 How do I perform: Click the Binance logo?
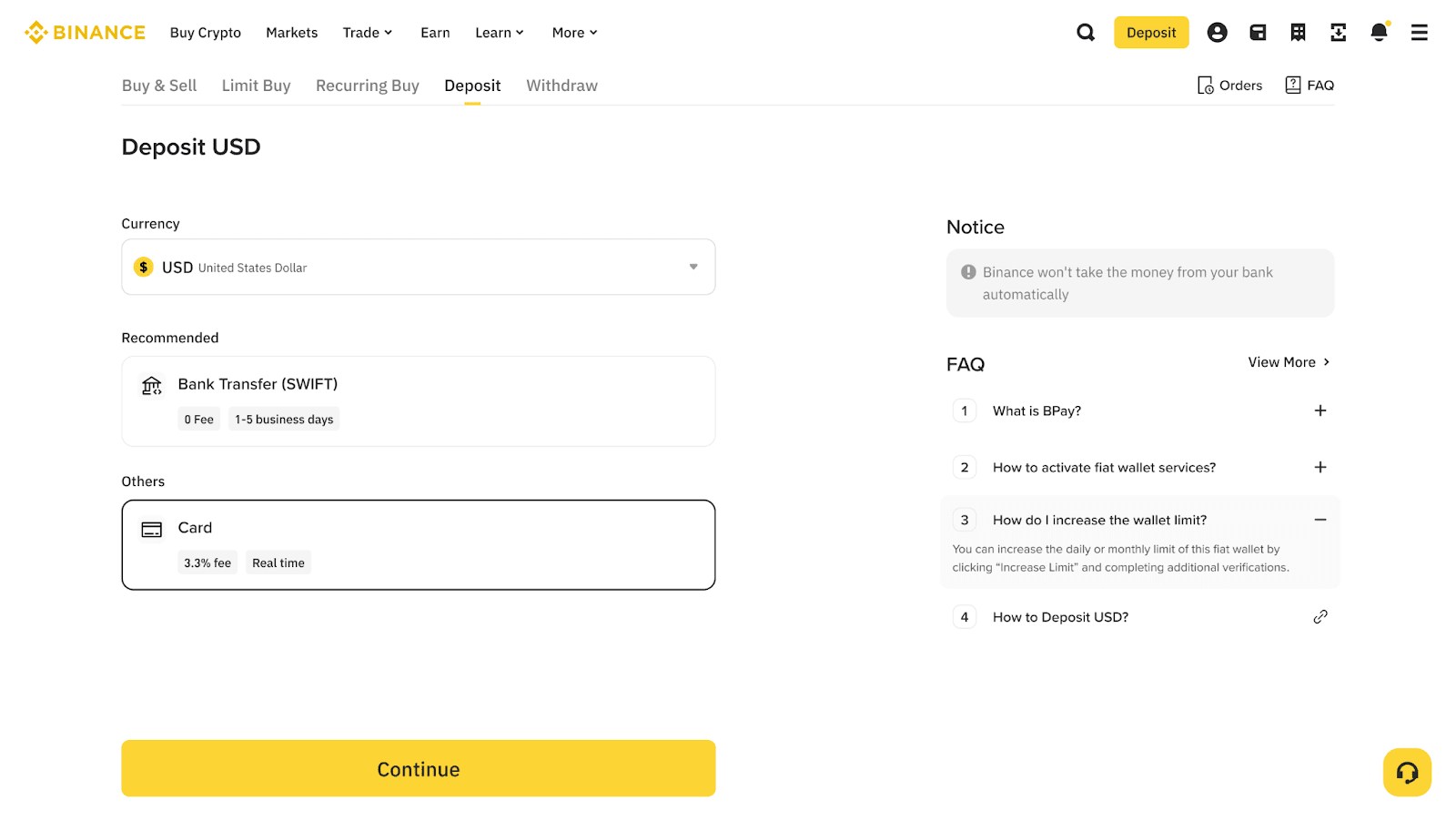coord(84,32)
